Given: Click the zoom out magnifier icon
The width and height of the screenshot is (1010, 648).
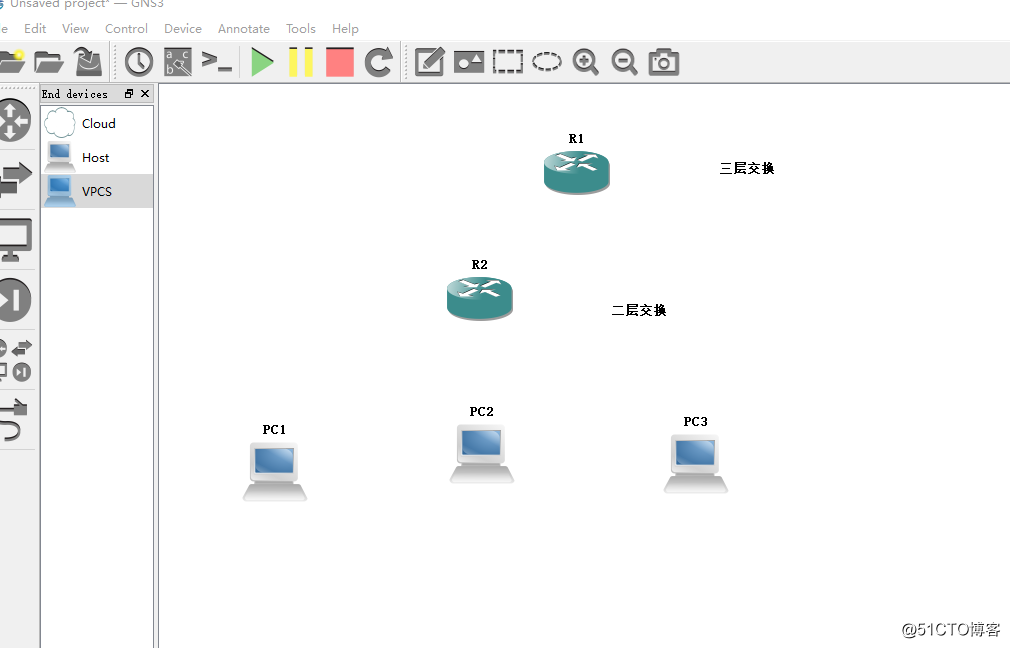Looking at the screenshot, I should (x=624, y=62).
